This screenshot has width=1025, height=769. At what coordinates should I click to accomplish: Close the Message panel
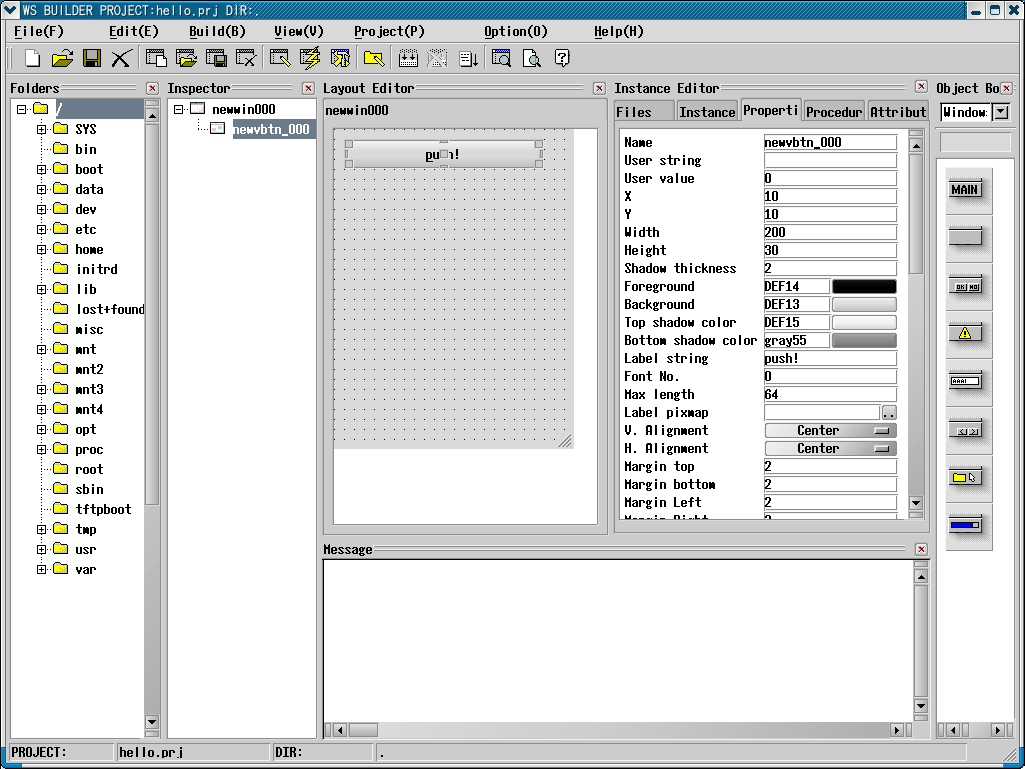921,549
